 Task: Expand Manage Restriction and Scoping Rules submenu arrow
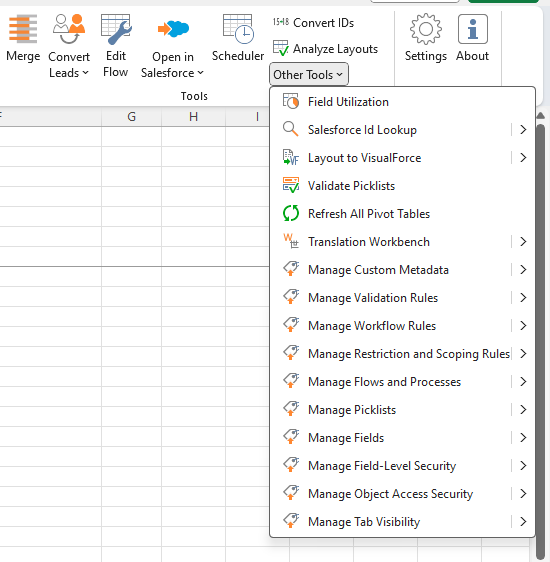[523, 353]
